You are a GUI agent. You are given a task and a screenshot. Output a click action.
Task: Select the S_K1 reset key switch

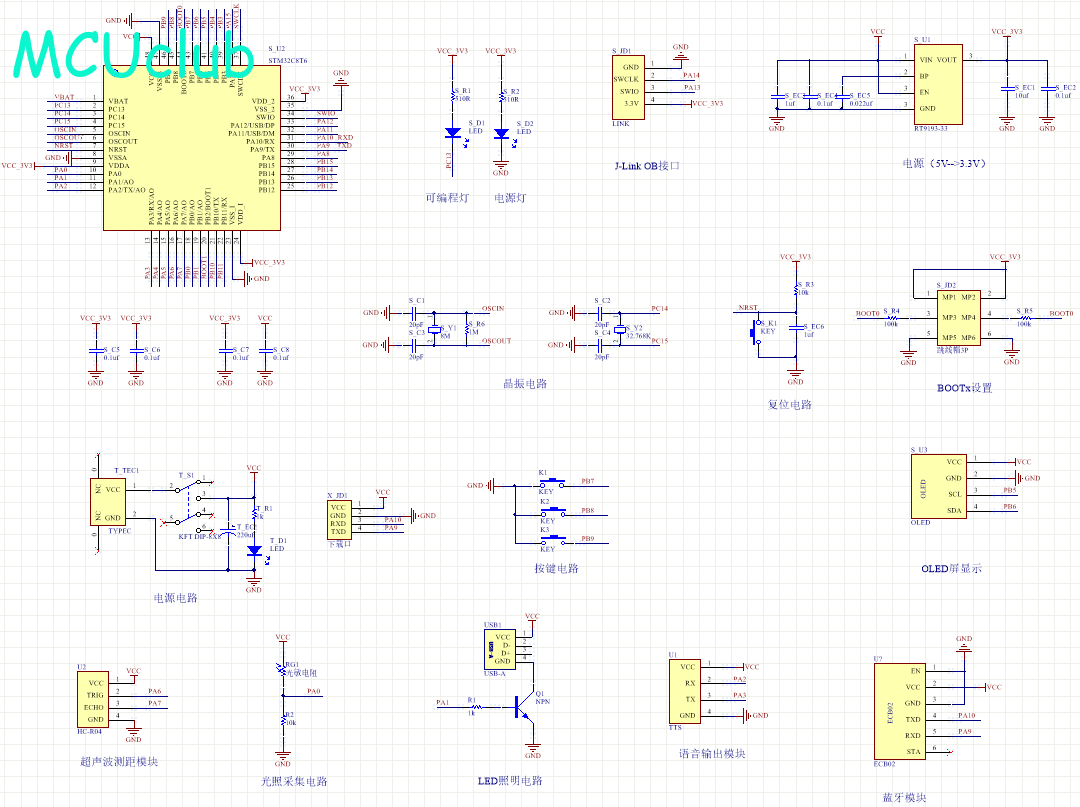point(757,332)
